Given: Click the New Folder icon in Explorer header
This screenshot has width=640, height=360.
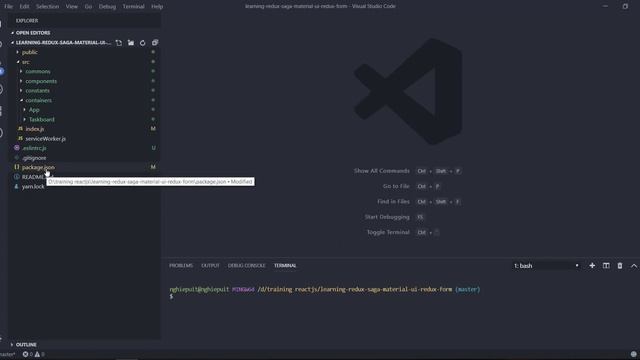Looking at the screenshot, I should pos(131,43).
